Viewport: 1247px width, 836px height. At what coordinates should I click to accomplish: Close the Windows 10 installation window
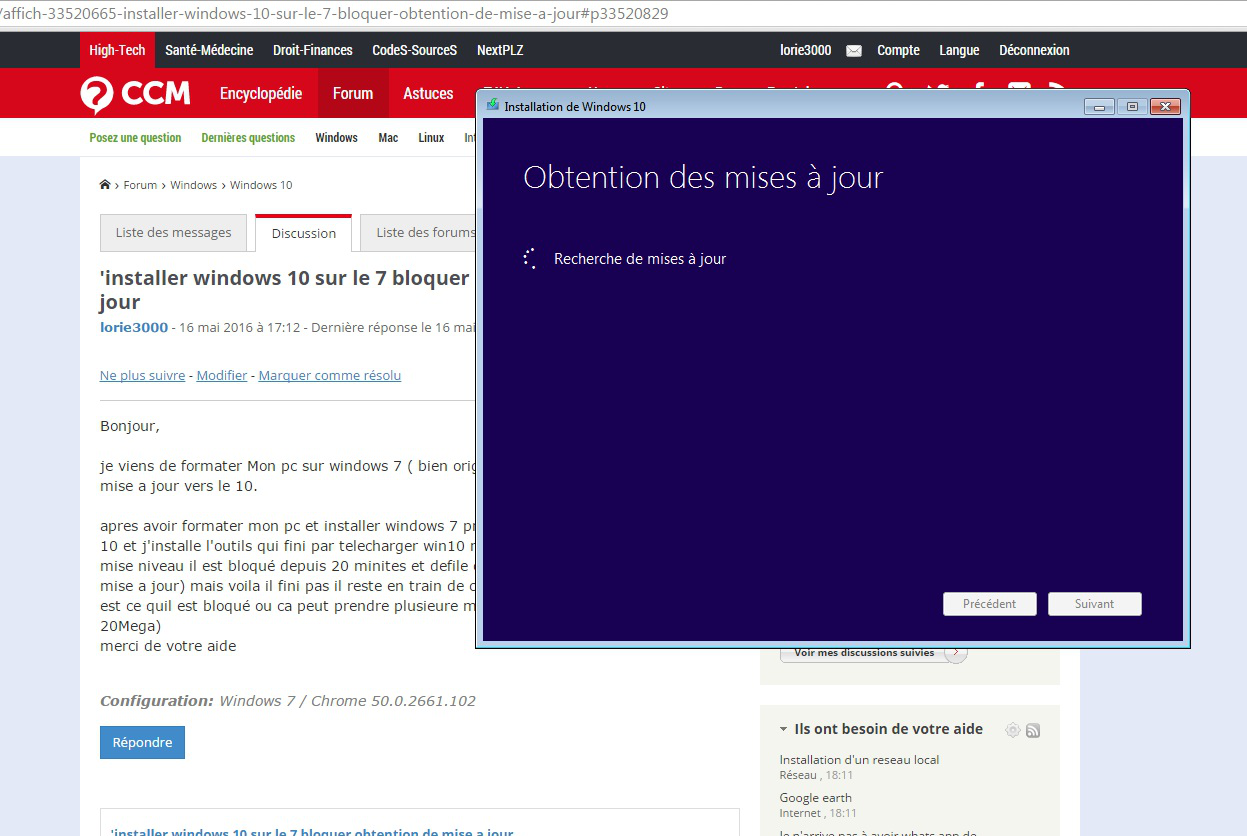pyautogui.click(x=1165, y=106)
